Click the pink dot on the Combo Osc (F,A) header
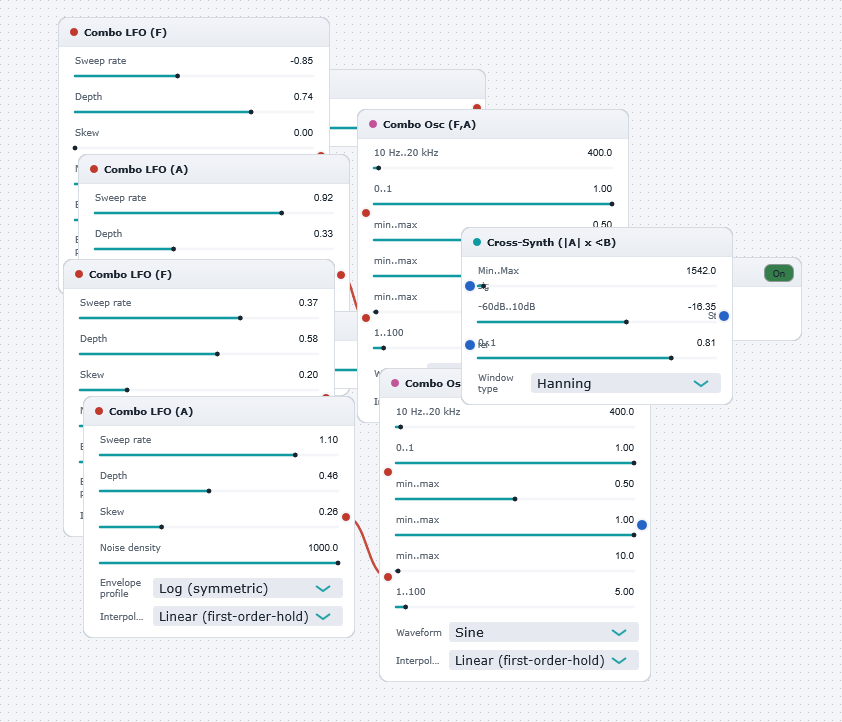The height and width of the screenshot is (722, 842). tap(373, 124)
